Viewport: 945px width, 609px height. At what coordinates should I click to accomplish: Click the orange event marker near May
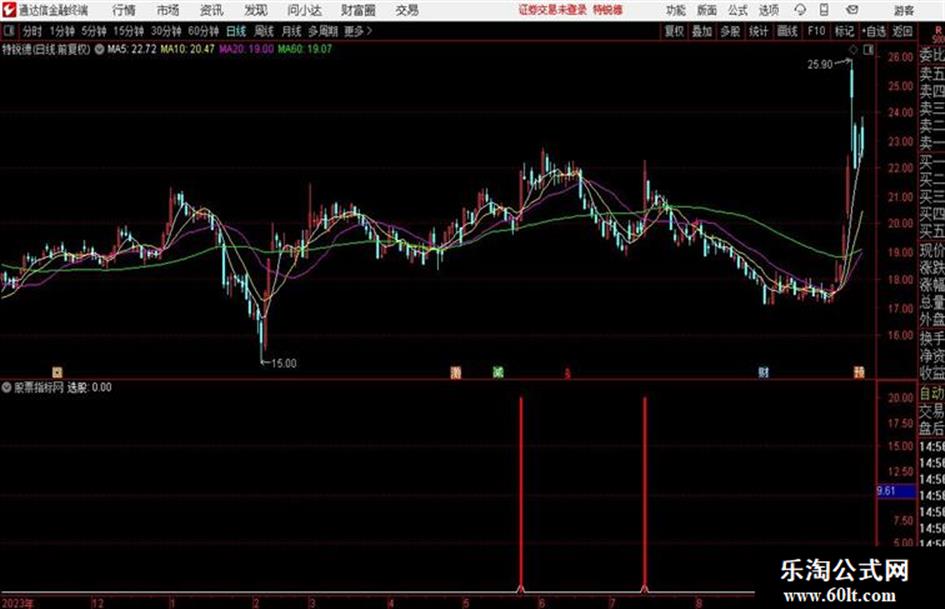point(456,373)
